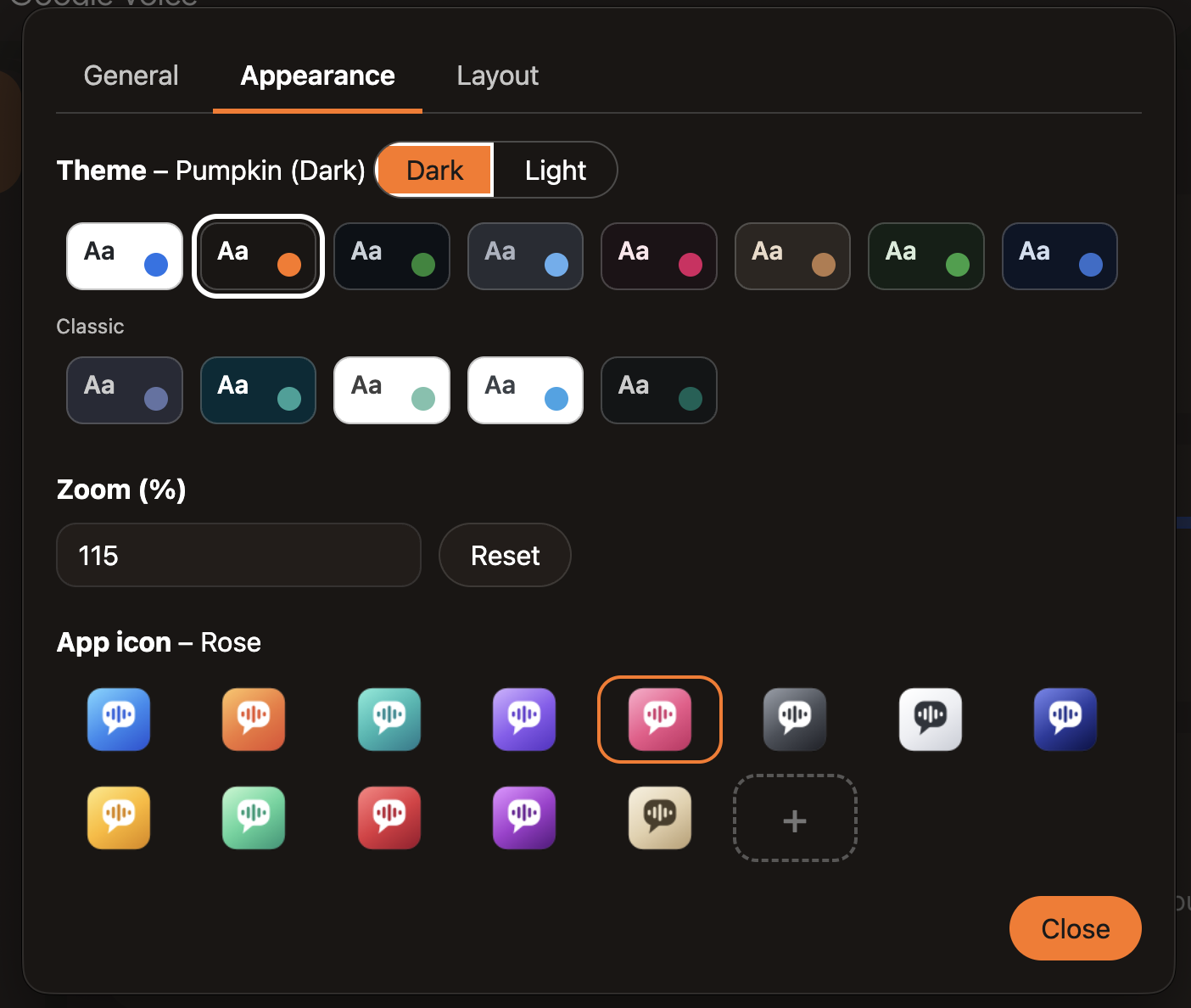This screenshot has width=1191, height=1008.
Task: Pick Classic black theme with dark-green dot
Action: click(x=659, y=390)
